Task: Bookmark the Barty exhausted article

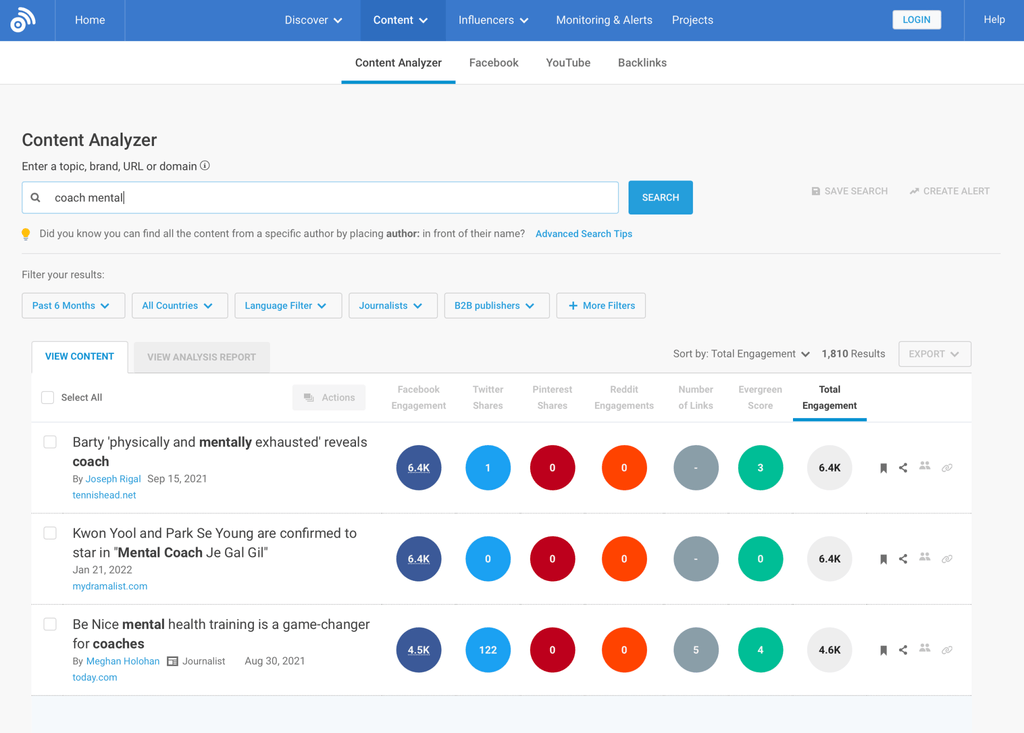Action: pyautogui.click(x=883, y=468)
